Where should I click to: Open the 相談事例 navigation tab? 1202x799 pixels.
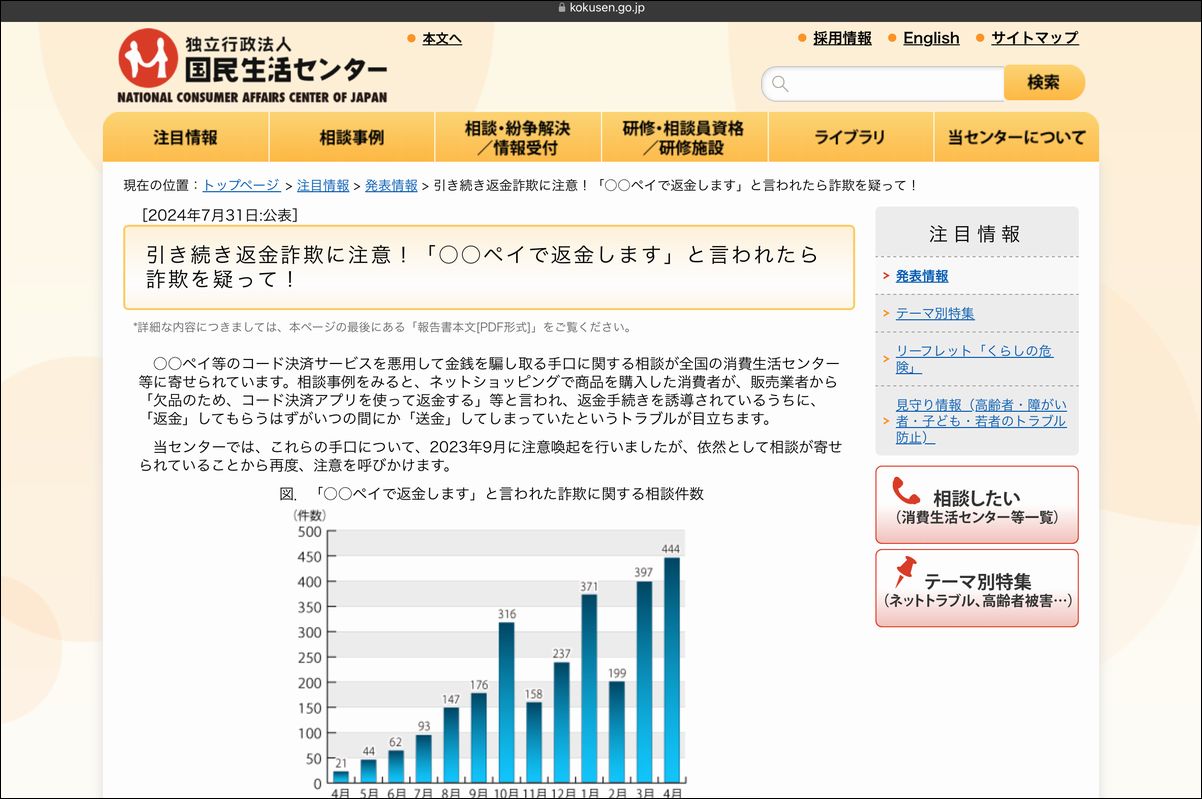click(352, 137)
